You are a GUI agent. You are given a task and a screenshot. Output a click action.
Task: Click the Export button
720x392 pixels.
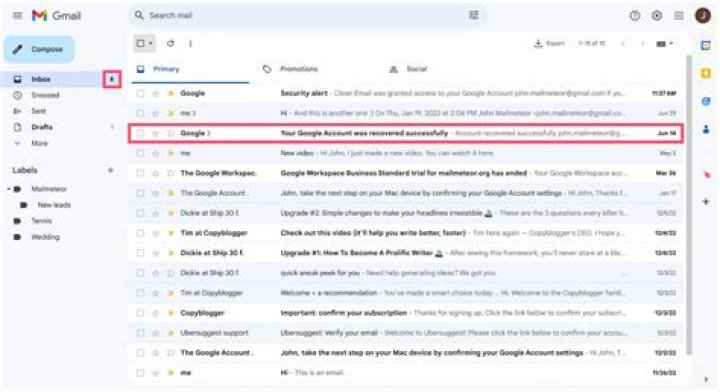549,44
